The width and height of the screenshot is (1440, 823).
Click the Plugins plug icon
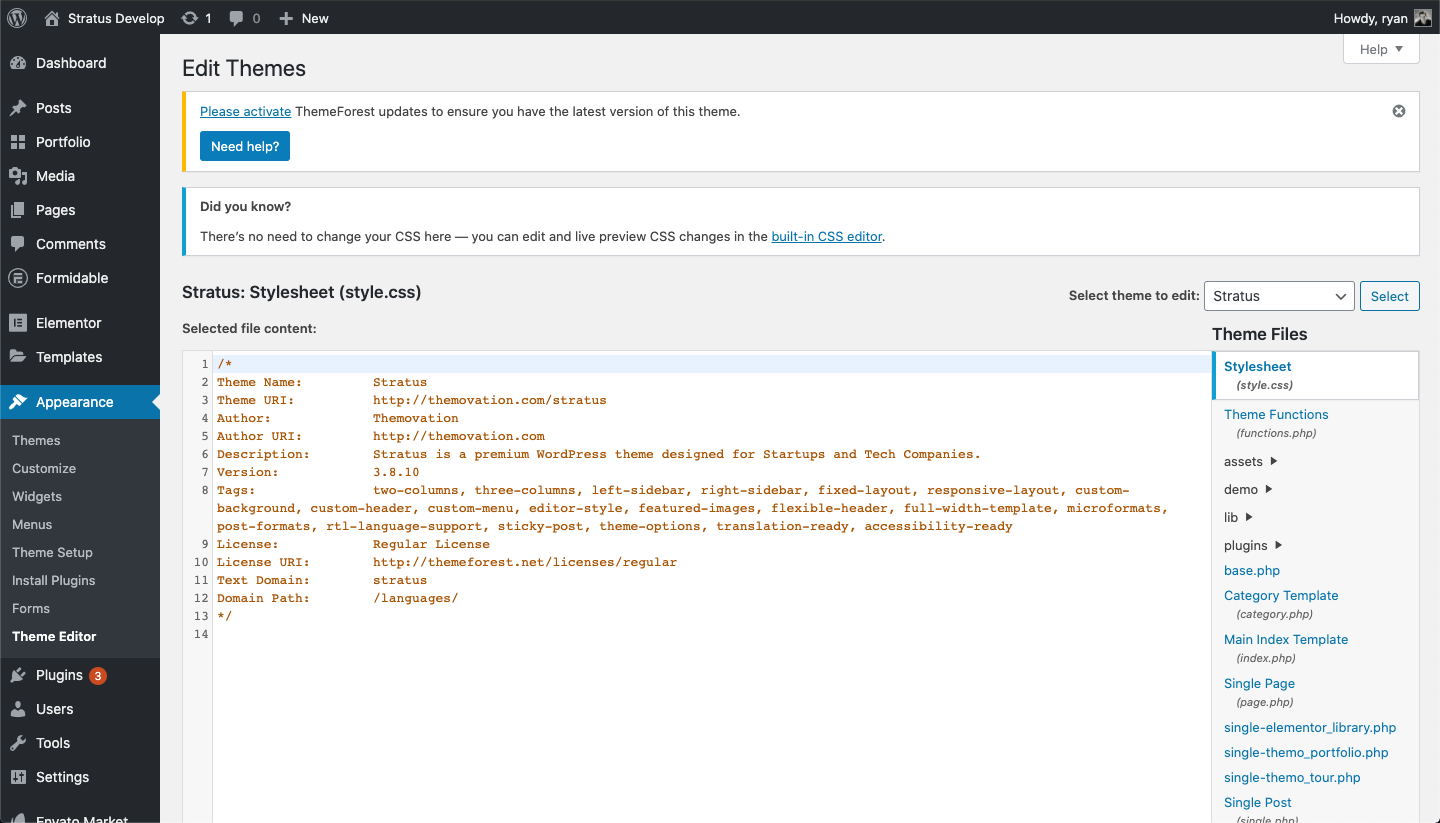(x=18, y=675)
